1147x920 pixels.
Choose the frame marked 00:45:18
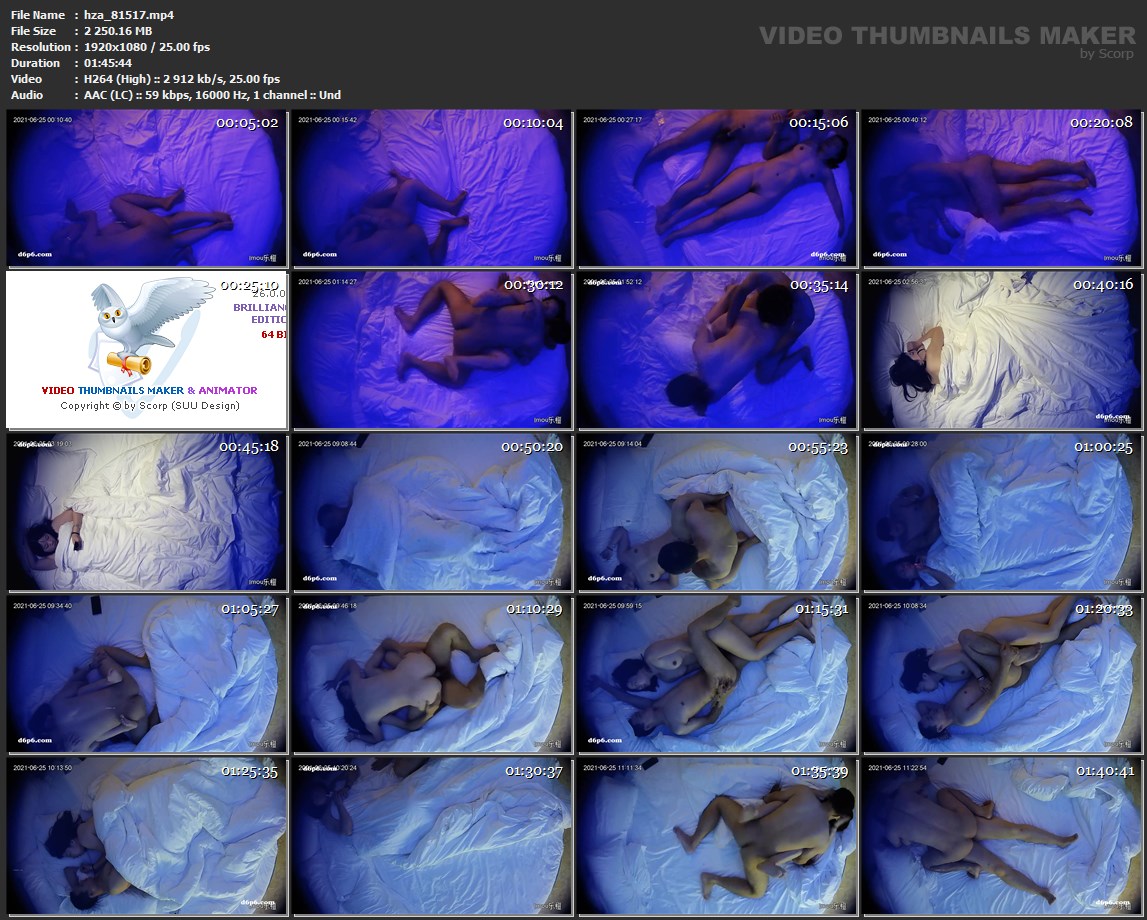pyautogui.click(x=147, y=512)
